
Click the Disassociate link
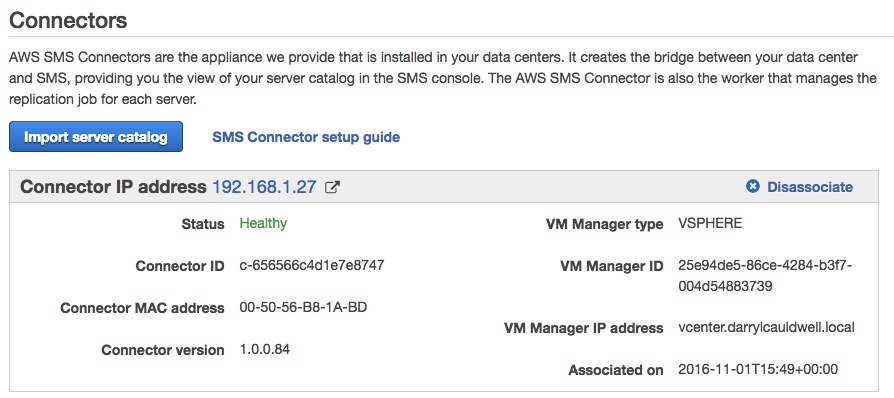click(810, 187)
